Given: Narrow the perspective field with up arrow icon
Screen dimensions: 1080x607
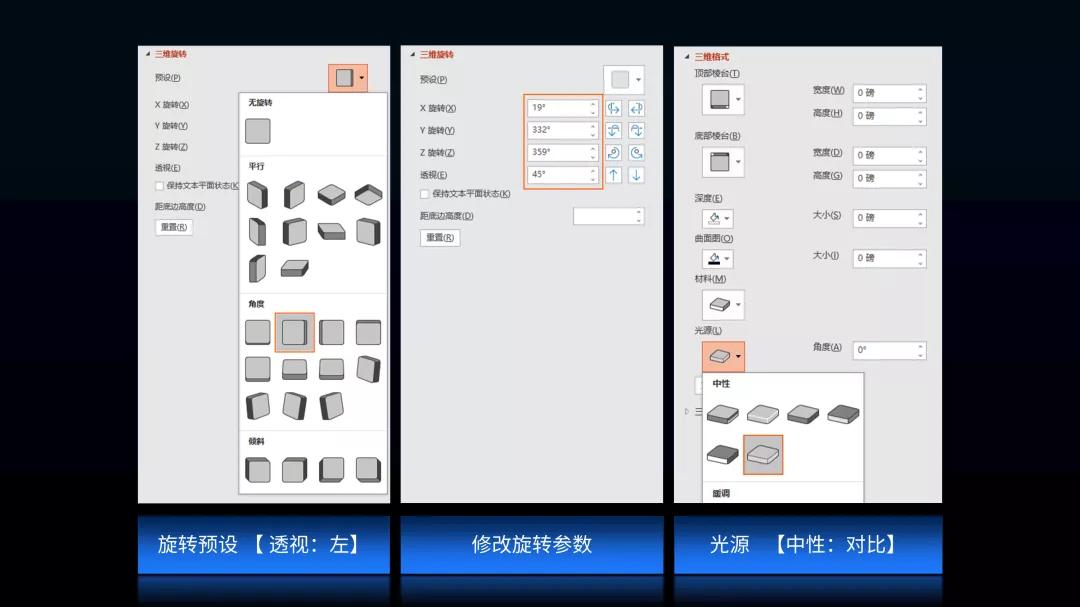Looking at the screenshot, I should (614, 175).
